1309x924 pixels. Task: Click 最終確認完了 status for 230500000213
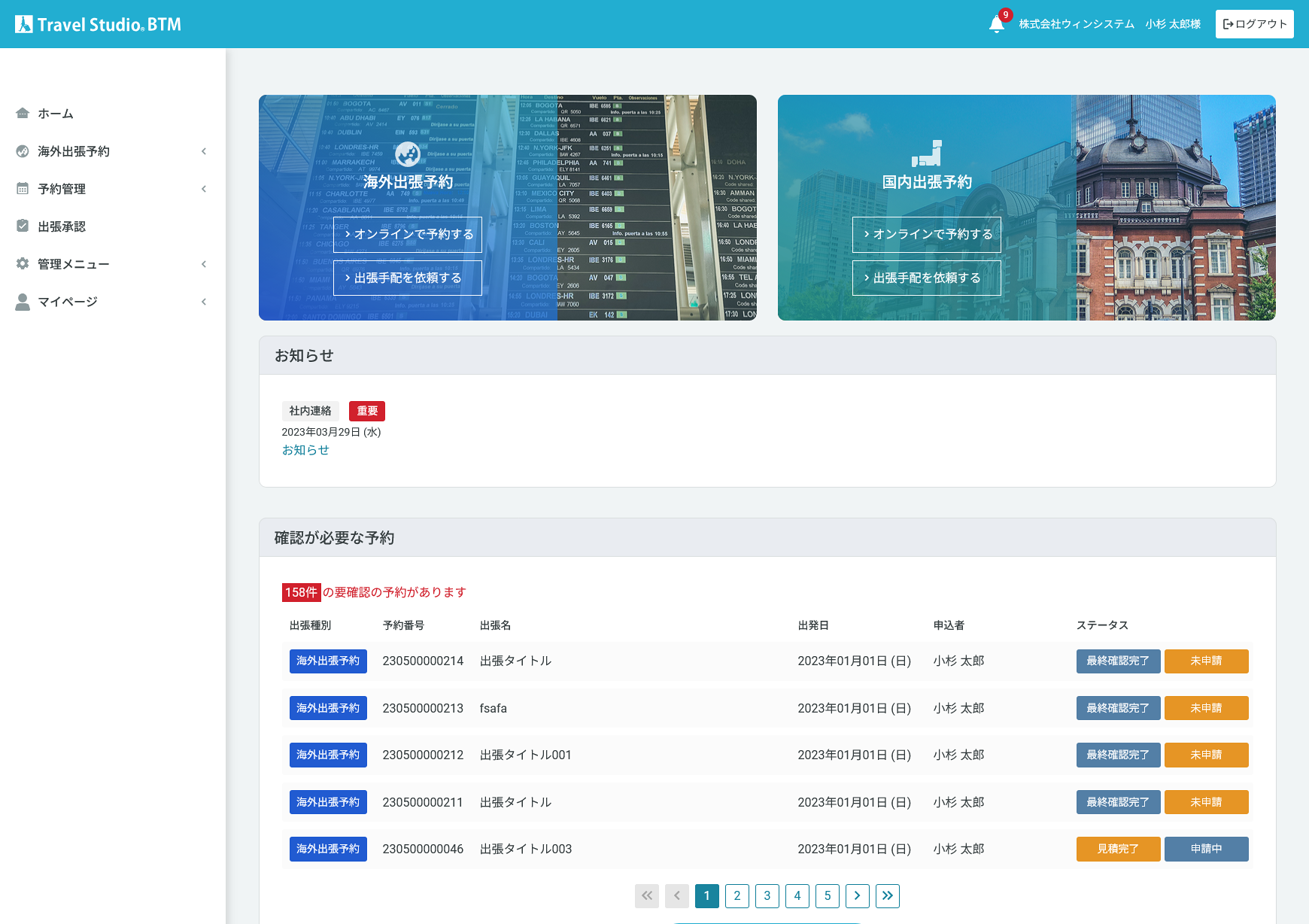coord(1118,708)
